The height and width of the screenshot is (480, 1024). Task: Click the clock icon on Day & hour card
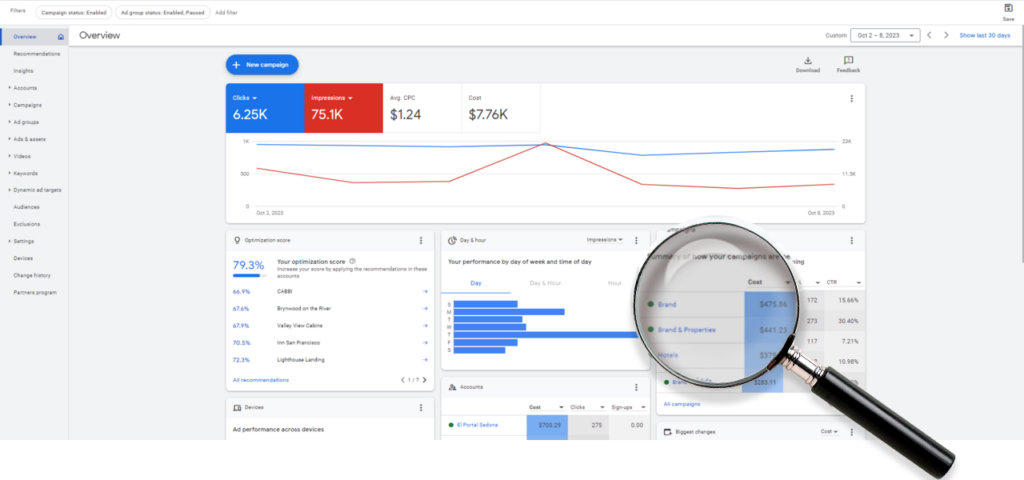452,240
